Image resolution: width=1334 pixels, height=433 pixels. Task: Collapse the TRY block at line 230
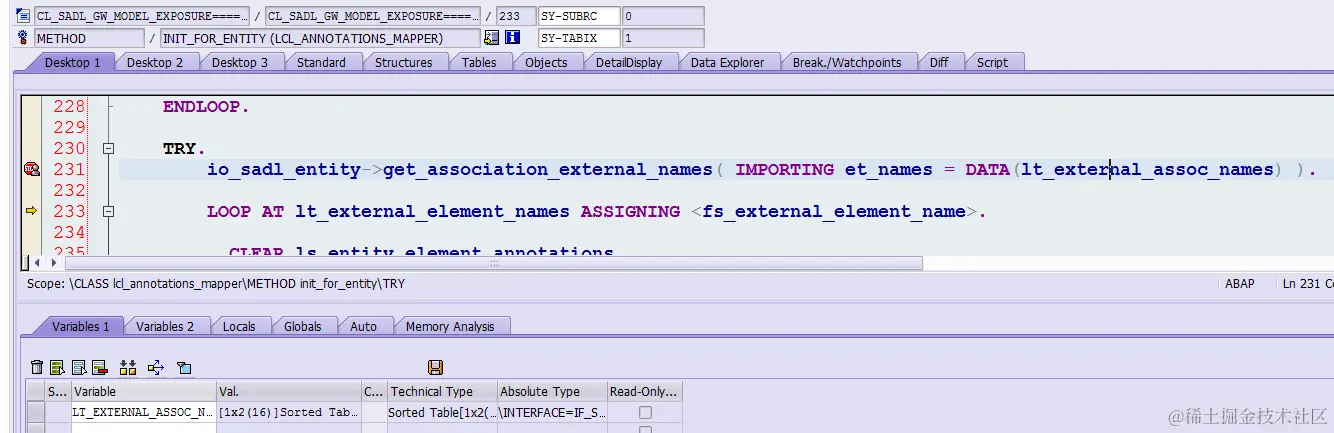[108, 149]
